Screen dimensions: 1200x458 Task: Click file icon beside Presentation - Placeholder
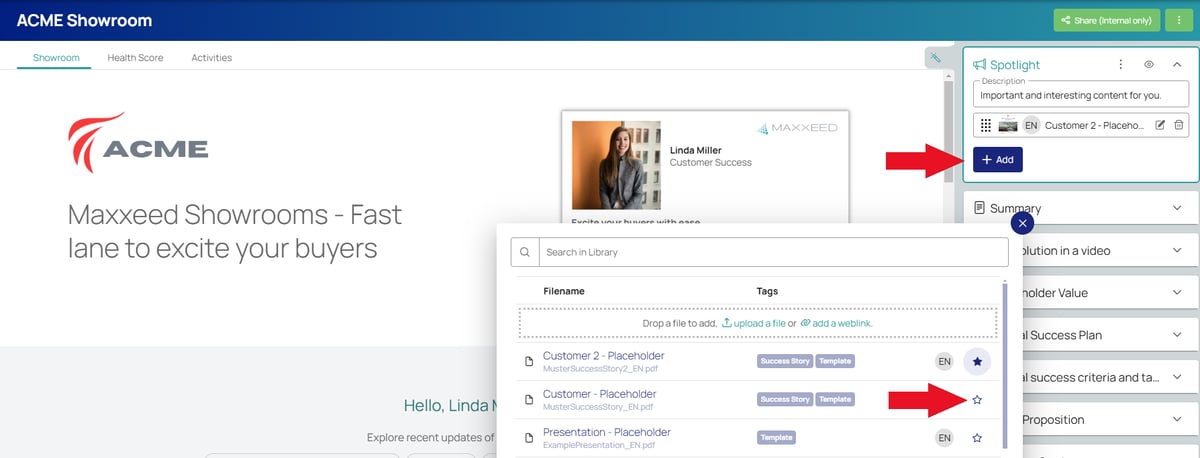pos(530,438)
